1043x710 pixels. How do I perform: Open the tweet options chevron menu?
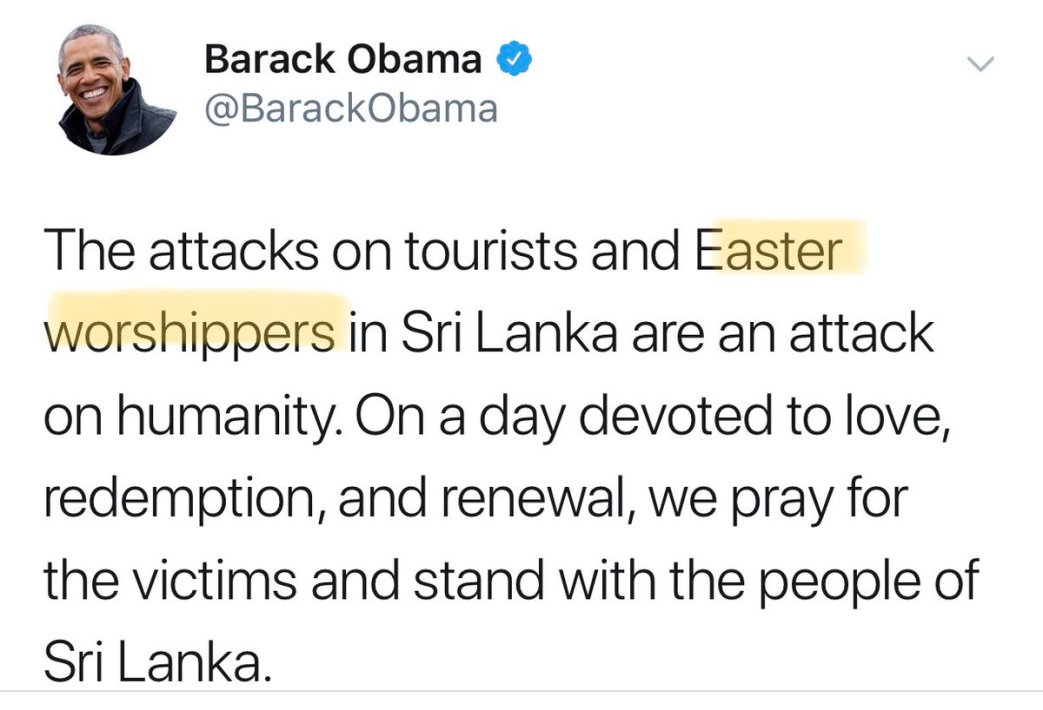(x=982, y=64)
